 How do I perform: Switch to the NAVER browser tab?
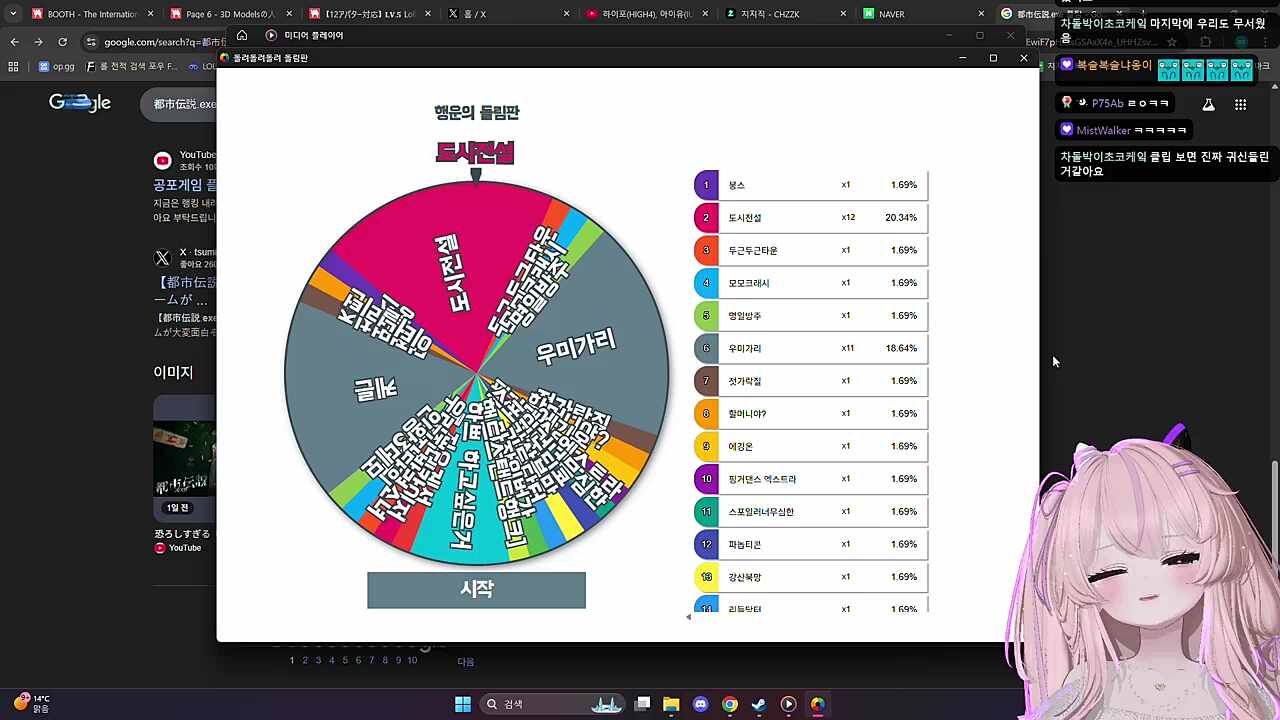click(890, 14)
